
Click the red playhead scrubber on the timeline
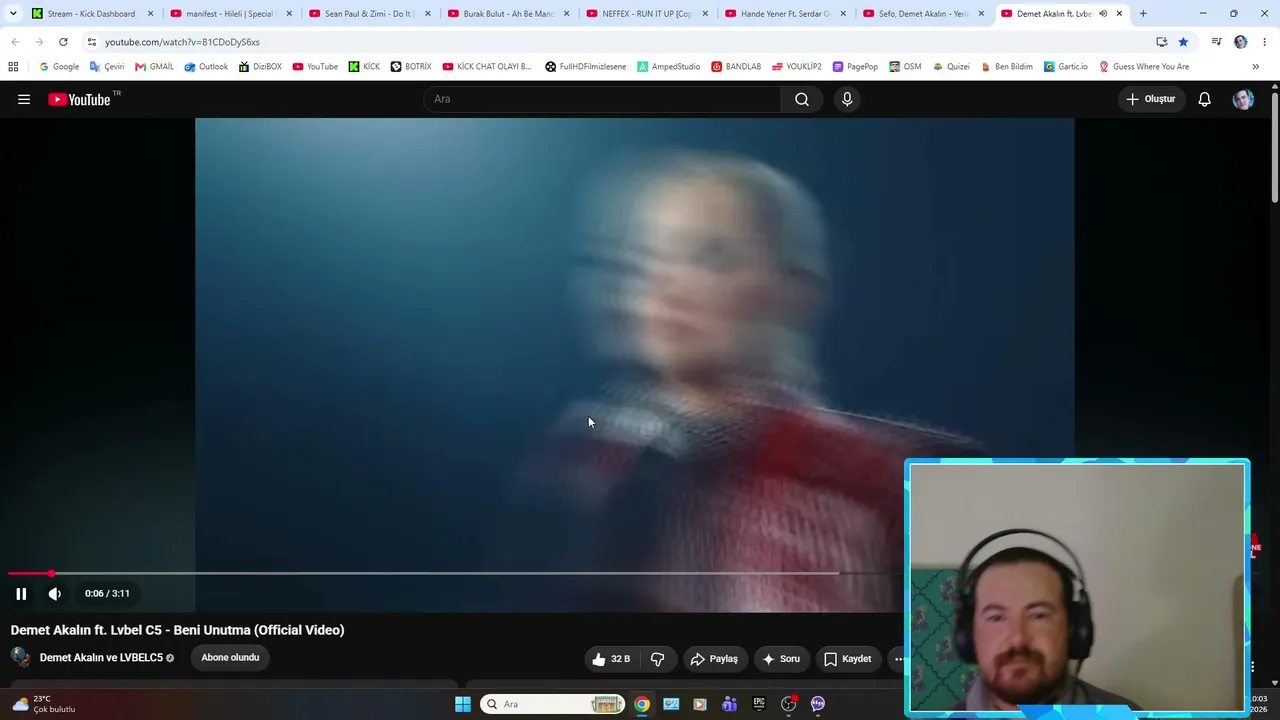click(x=51, y=573)
